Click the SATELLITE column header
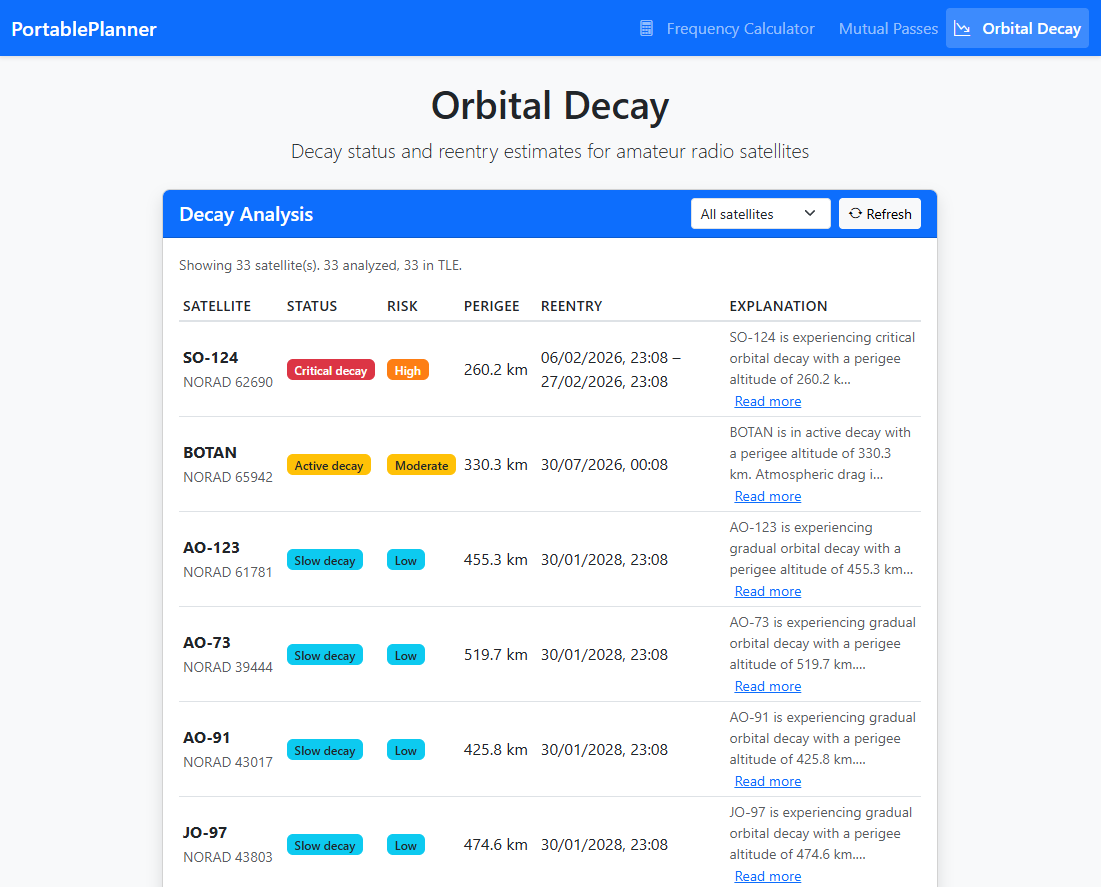The image size is (1101, 887). [x=217, y=305]
